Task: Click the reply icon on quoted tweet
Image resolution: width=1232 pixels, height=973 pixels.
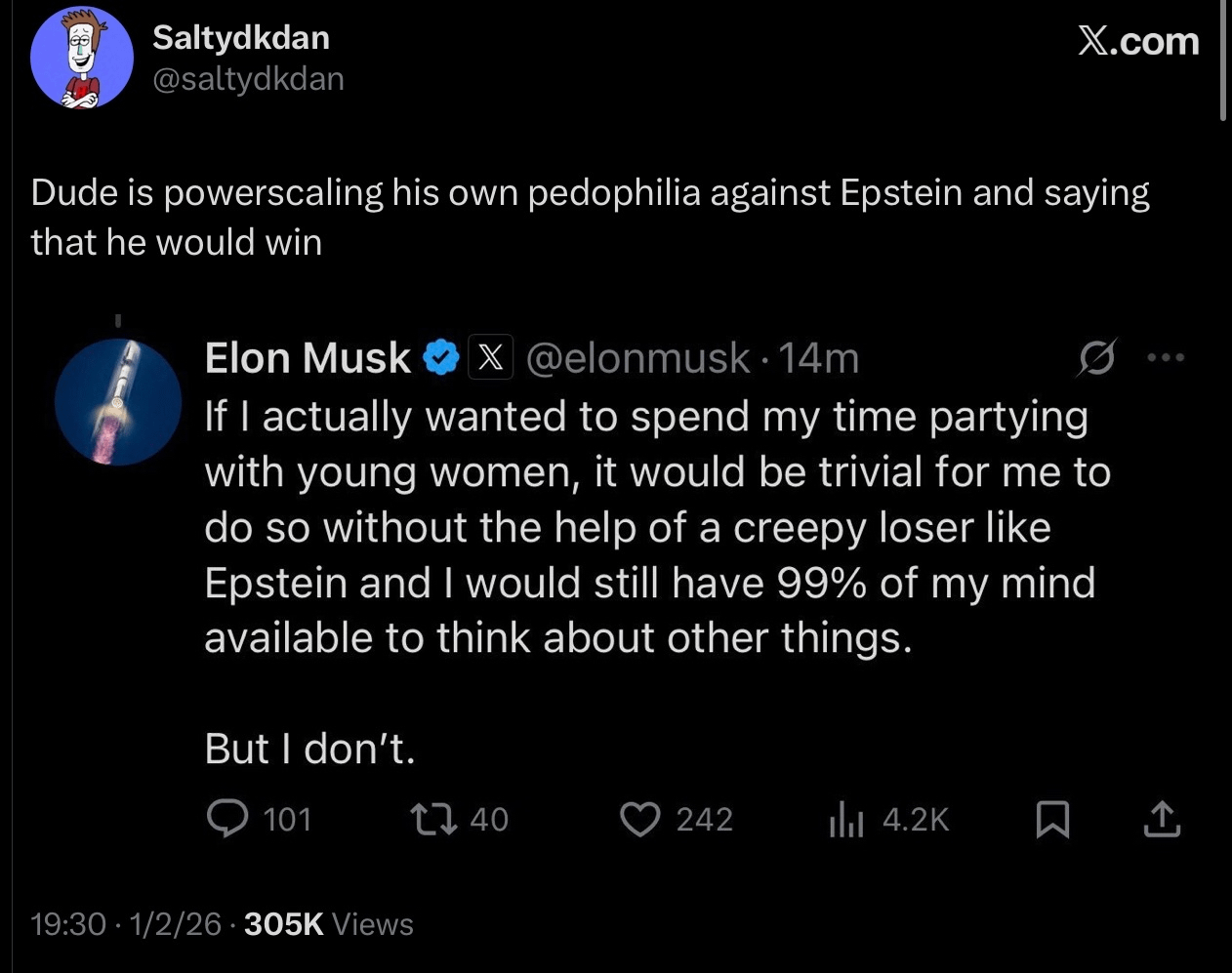Action: [x=226, y=819]
